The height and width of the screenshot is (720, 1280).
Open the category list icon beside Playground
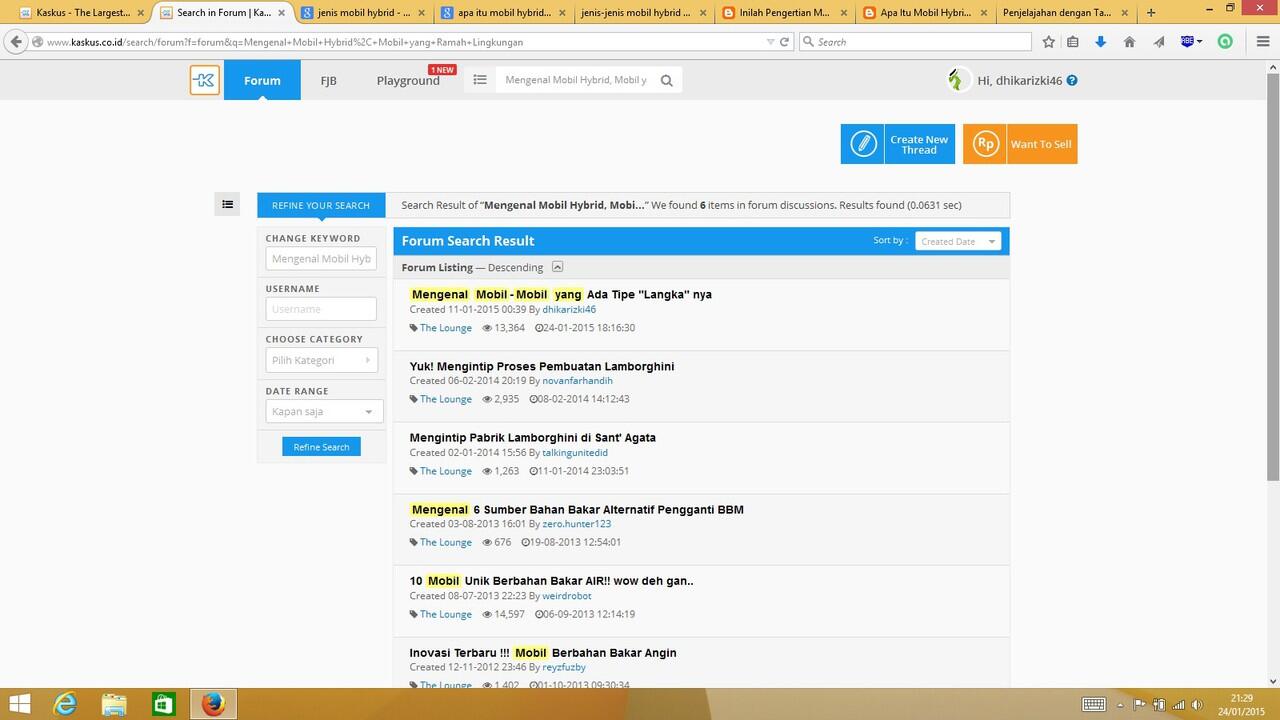tap(480, 80)
